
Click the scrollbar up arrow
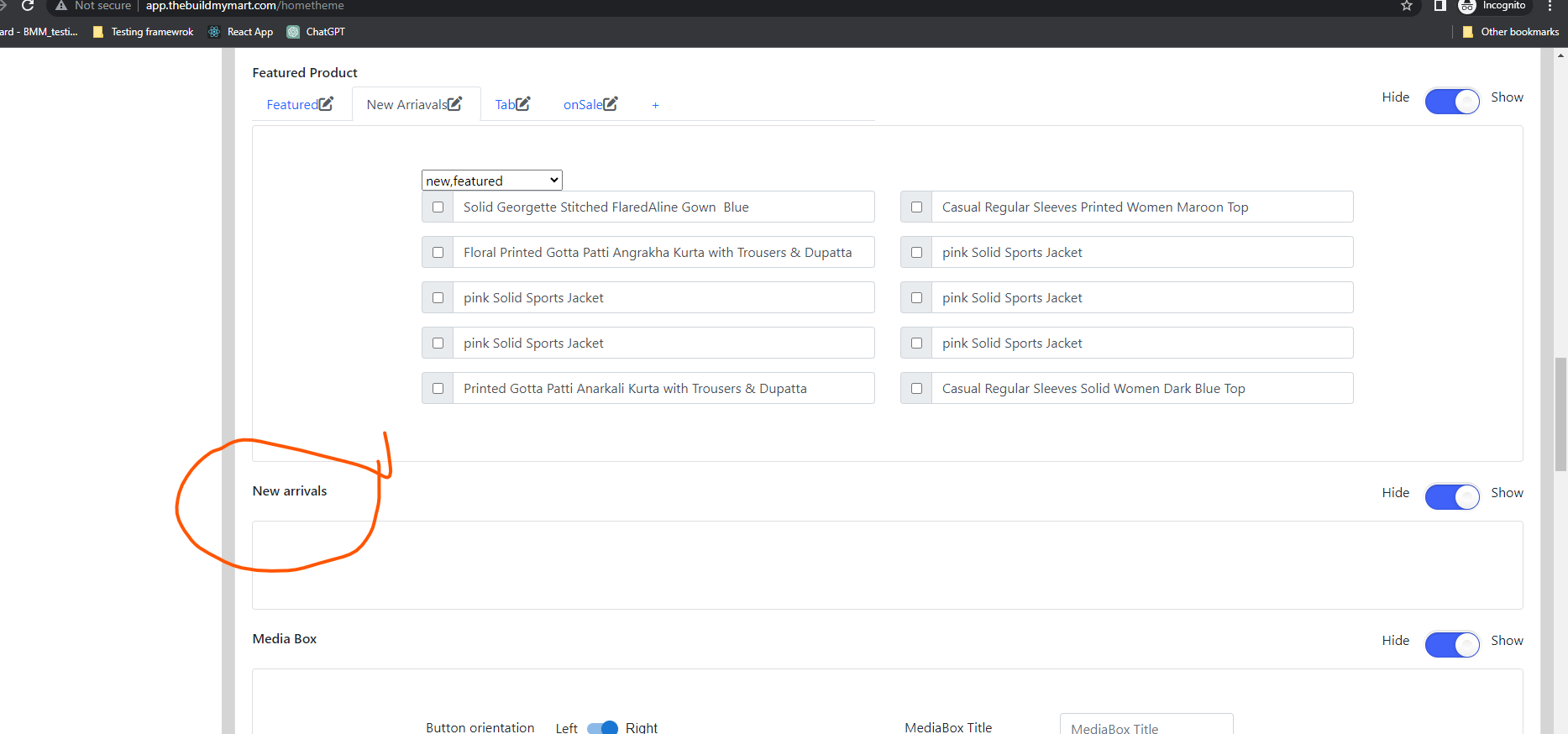point(1560,55)
